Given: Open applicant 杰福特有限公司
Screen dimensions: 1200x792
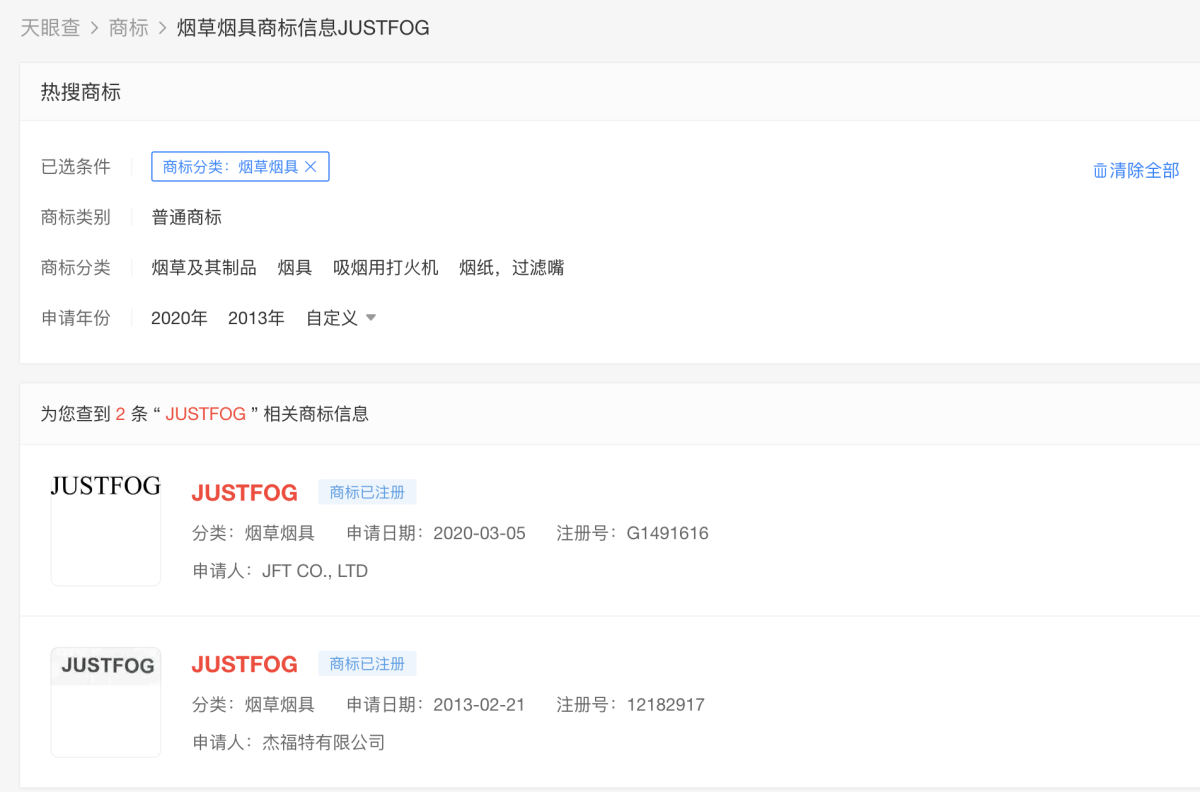Looking at the screenshot, I should pyautogui.click(x=323, y=742).
